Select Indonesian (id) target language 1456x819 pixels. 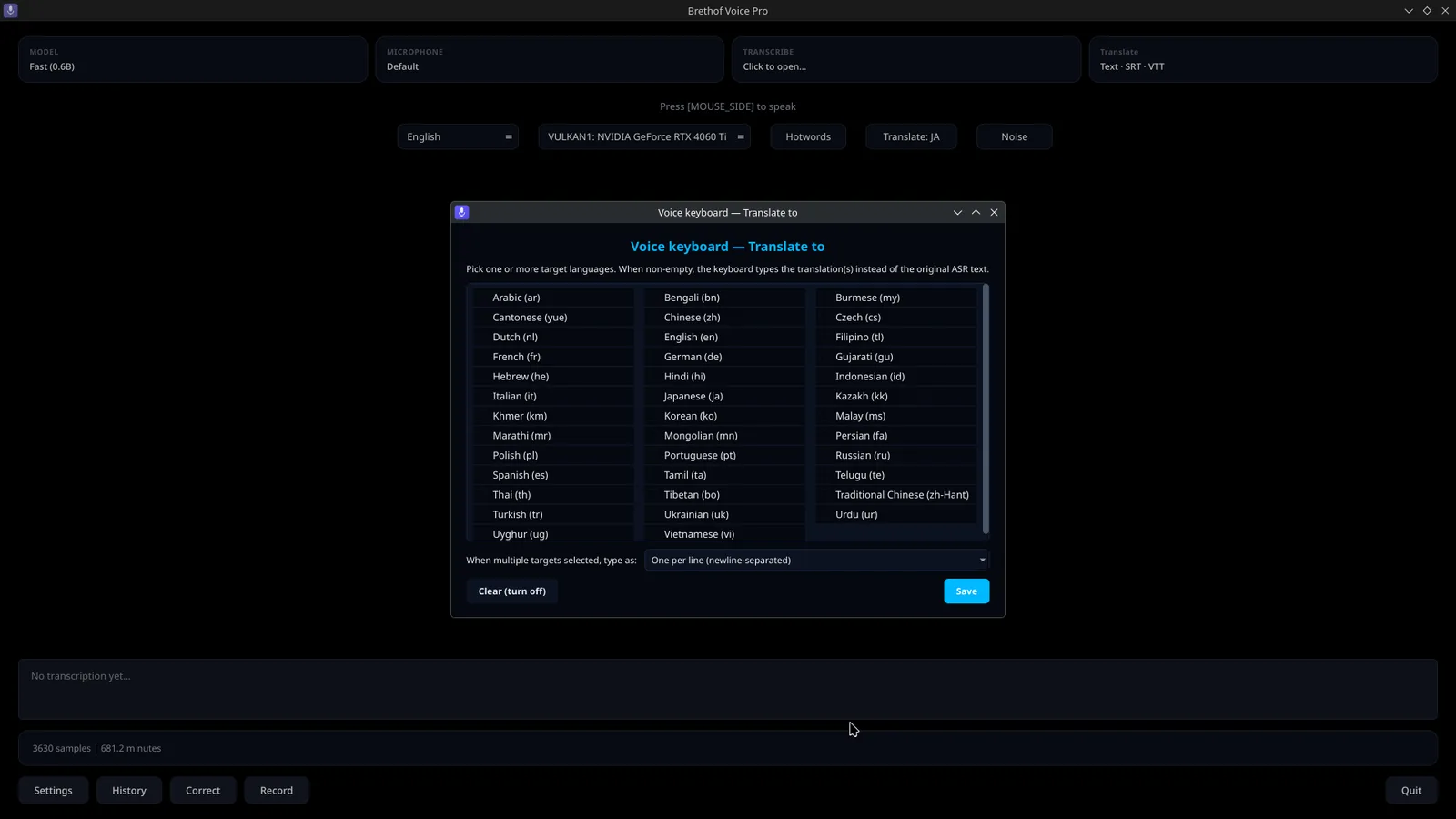[x=895, y=377]
